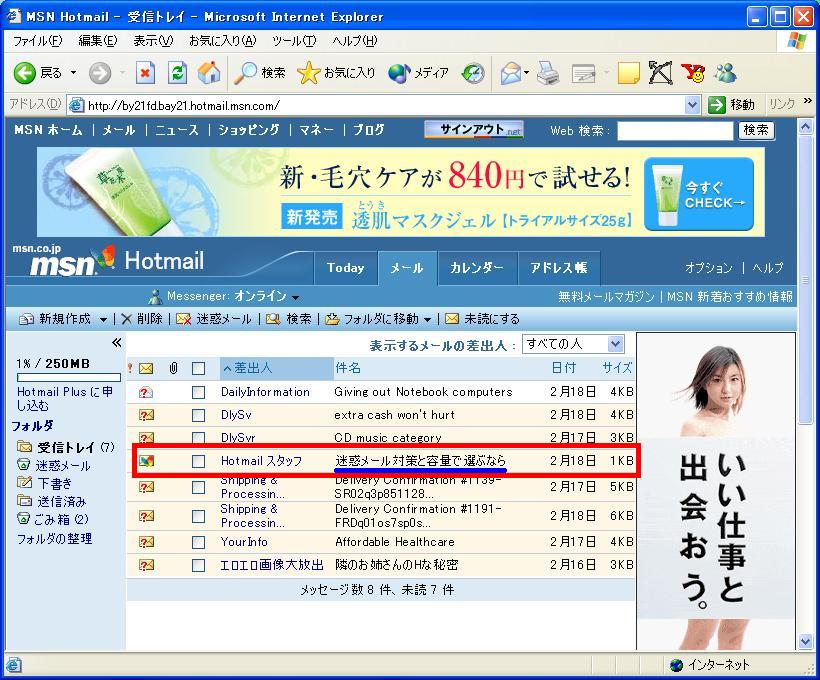Mark as junk with 迷惑メール toolbar button
This screenshot has width=820, height=680.
(x=214, y=319)
